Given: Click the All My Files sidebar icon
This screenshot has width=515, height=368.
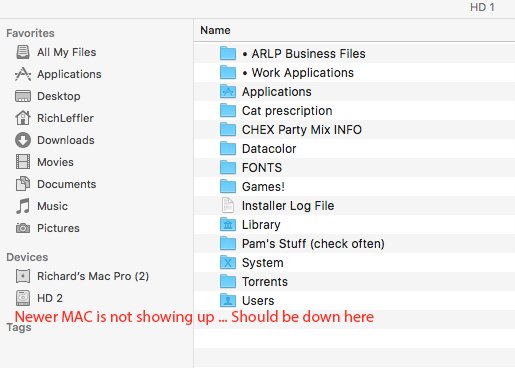Looking at the screenshot, I should [x=23, y=52].
